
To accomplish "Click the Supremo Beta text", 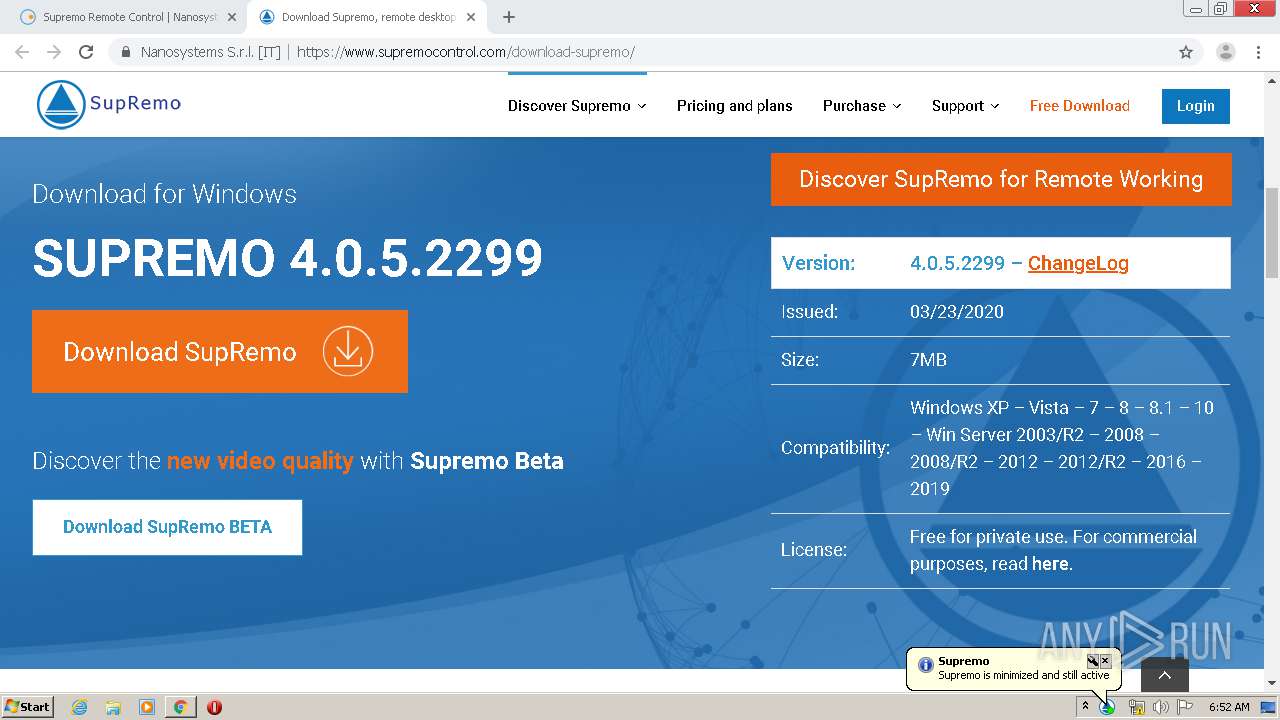I will [487, 461].
